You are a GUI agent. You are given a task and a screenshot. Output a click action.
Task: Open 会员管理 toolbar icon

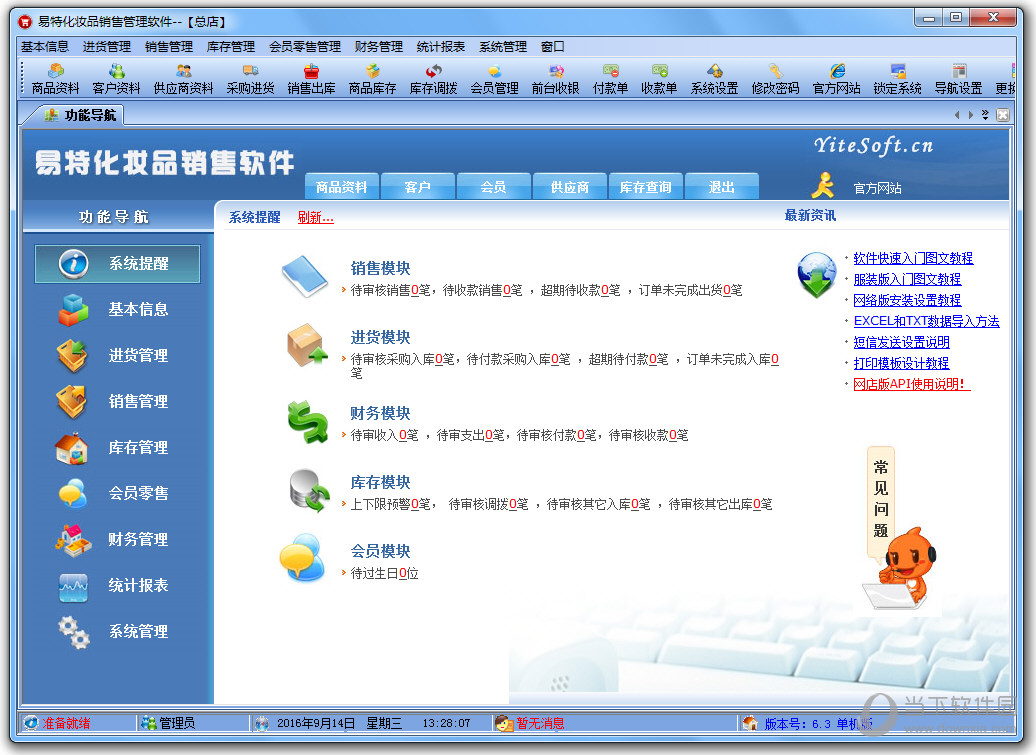pyautogui.click(x=494, y=79)
